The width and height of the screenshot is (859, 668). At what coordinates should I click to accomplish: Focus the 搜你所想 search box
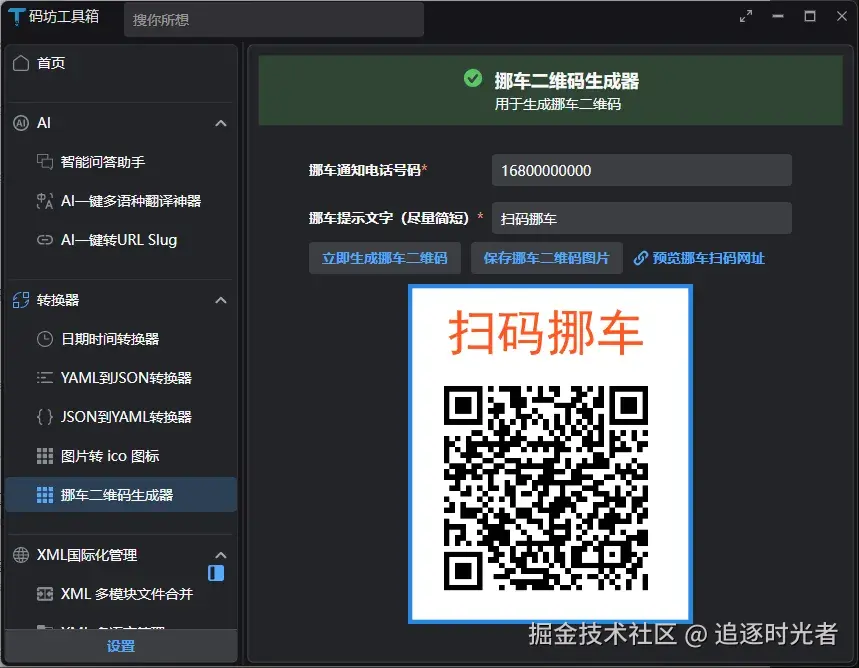click(274, 20)
